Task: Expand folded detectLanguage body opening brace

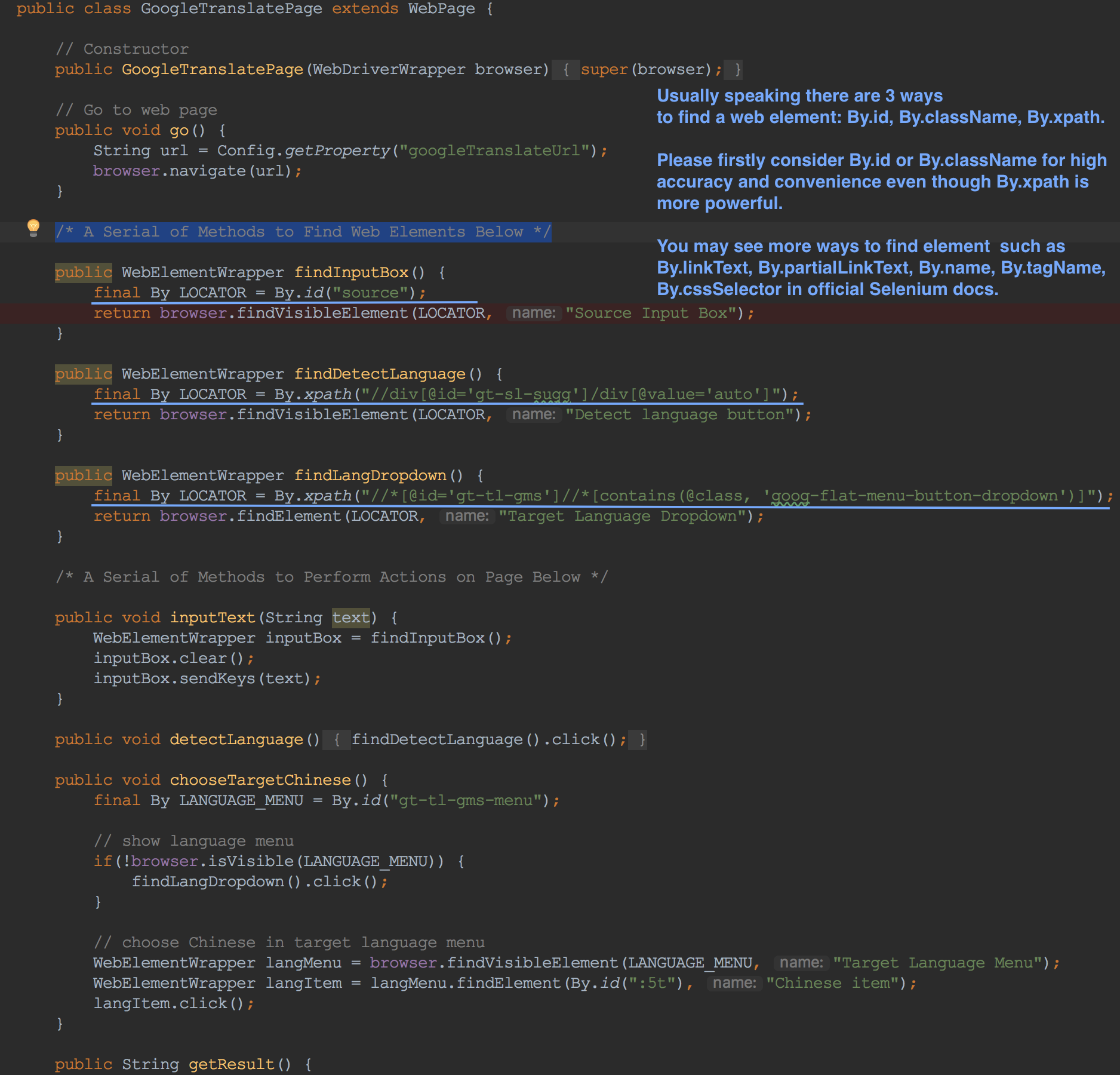Action: tap(337, 740)
